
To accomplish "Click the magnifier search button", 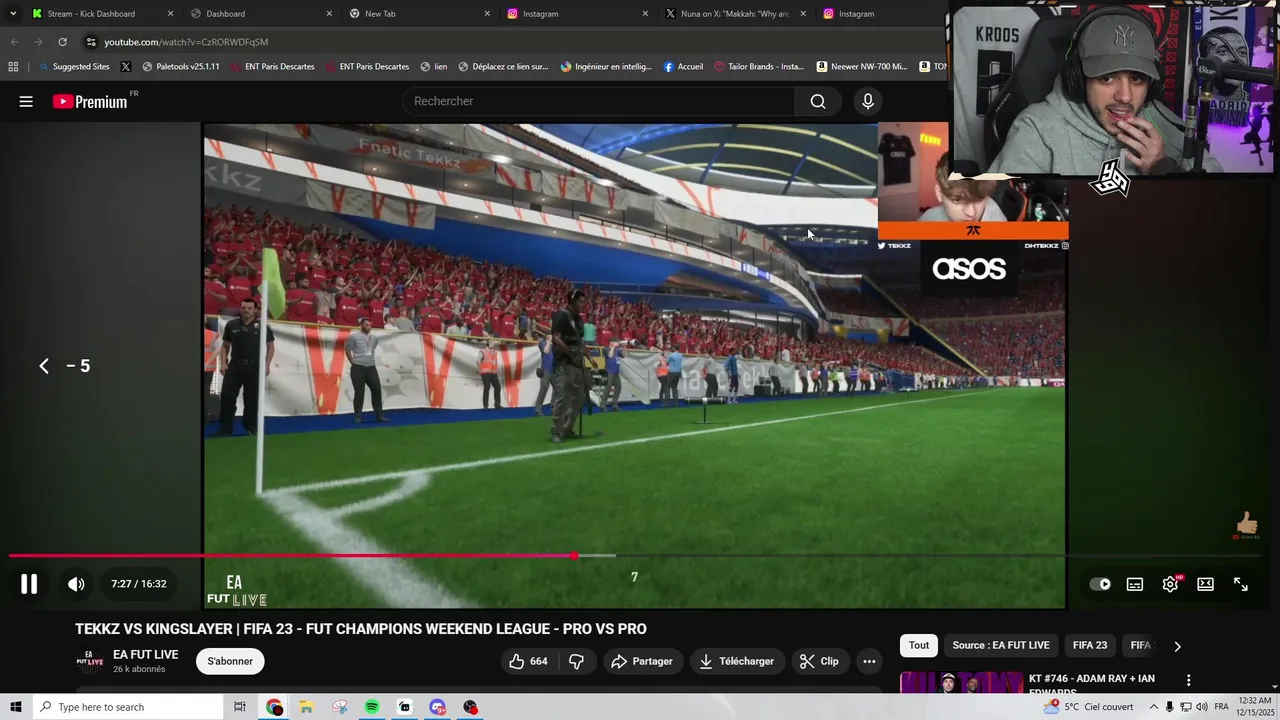I will (x=818, y=101).
